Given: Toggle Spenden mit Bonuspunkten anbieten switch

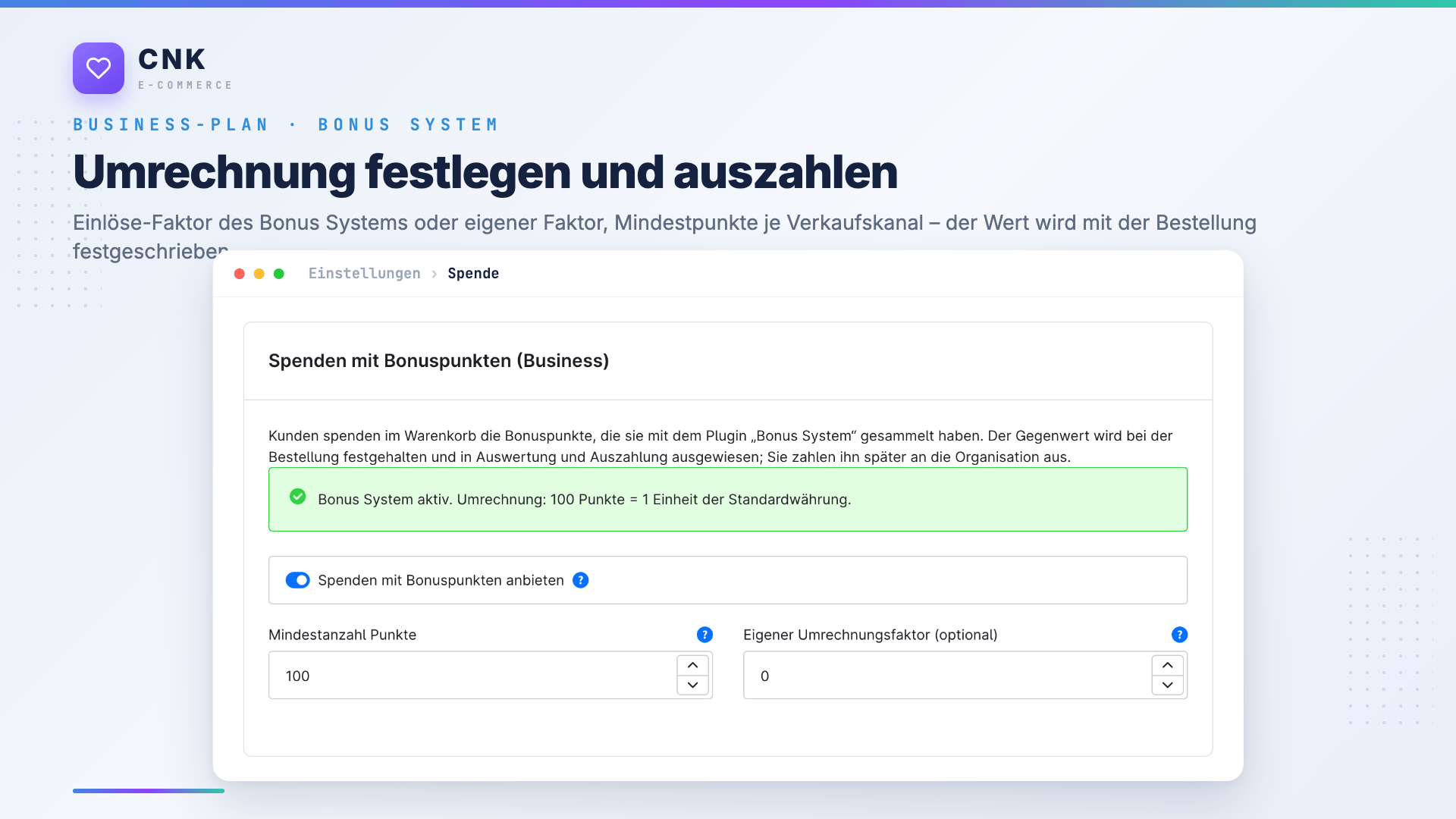Looking at the screenshot, I should click(x=298, y=580).
